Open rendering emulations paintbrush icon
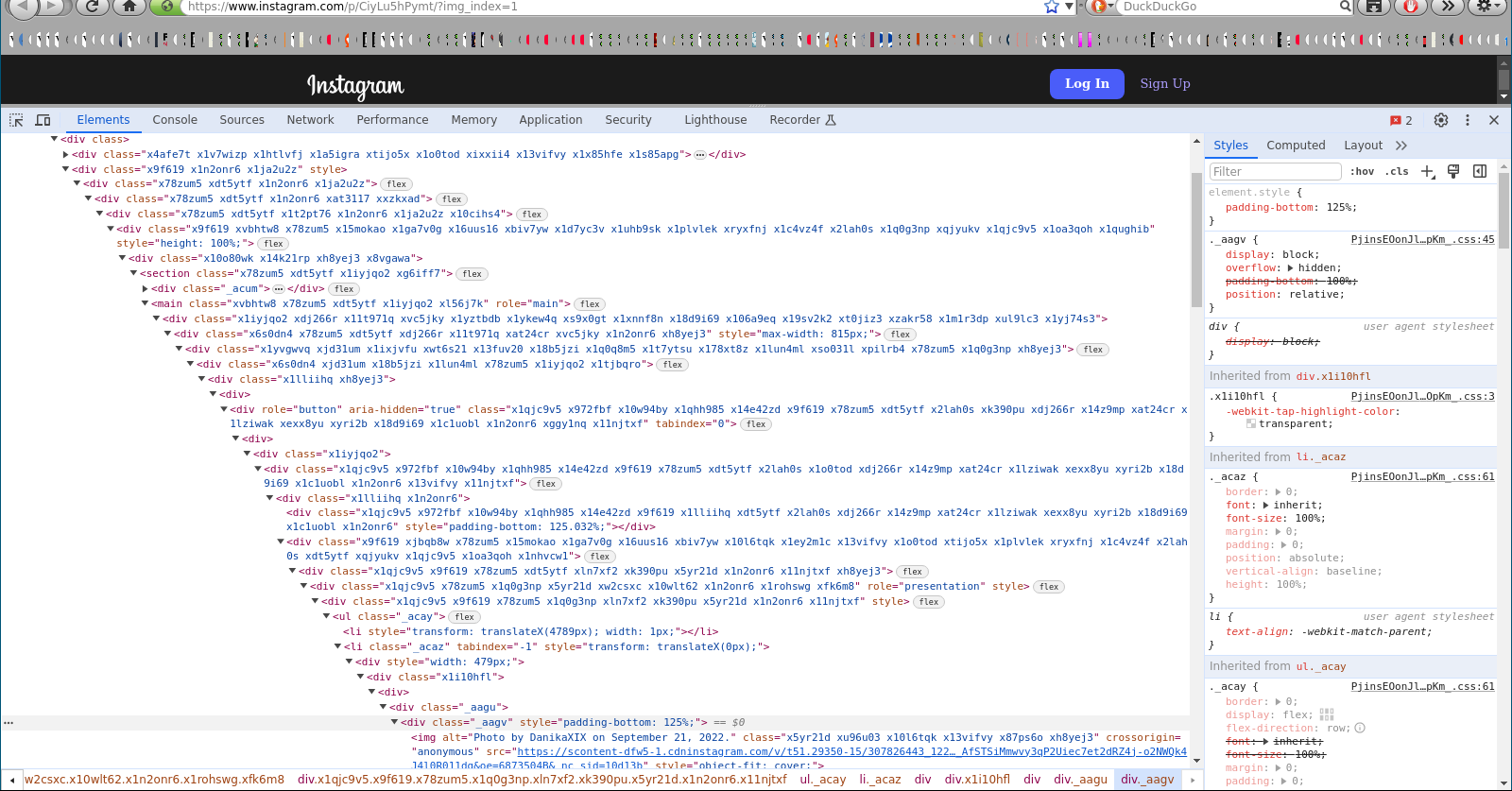1512x791 pixels. coord(1453,171)
